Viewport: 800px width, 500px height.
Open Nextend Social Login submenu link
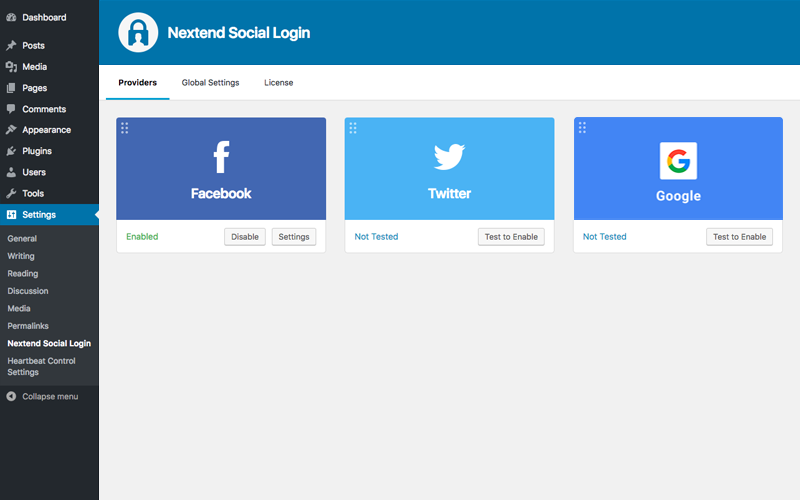click(x=49, y=343)
